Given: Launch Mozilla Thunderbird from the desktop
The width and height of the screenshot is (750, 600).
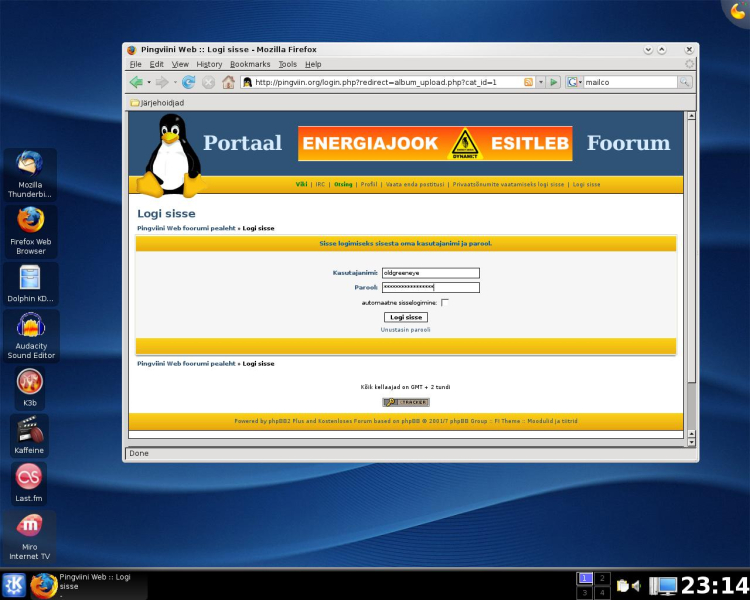Looking at the screenshot, I should [x=30, y=175].
